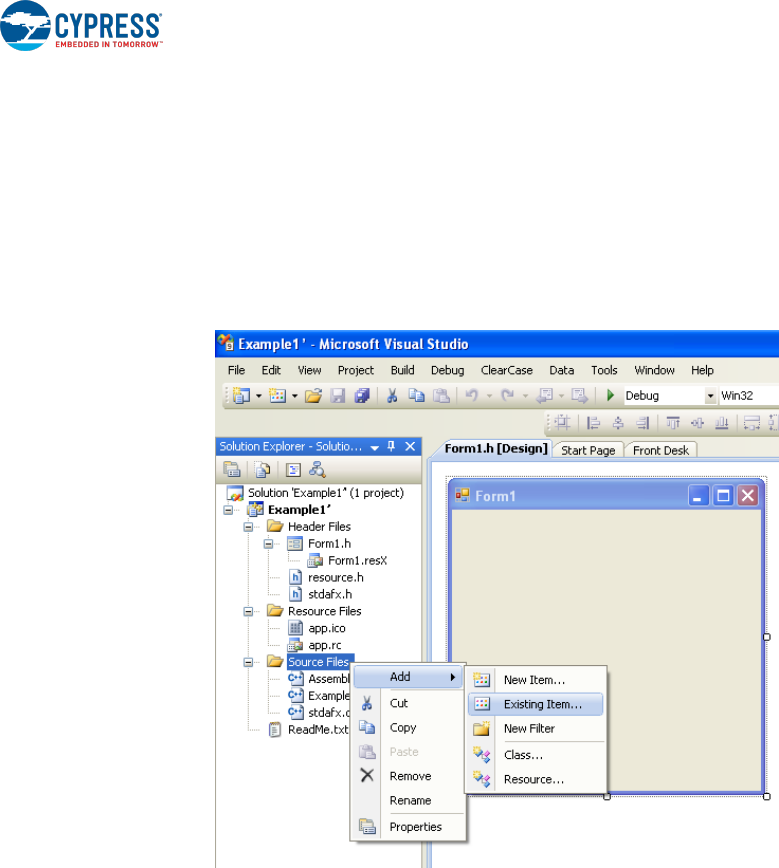Click Cut in the context menu

tap(408, 703)
